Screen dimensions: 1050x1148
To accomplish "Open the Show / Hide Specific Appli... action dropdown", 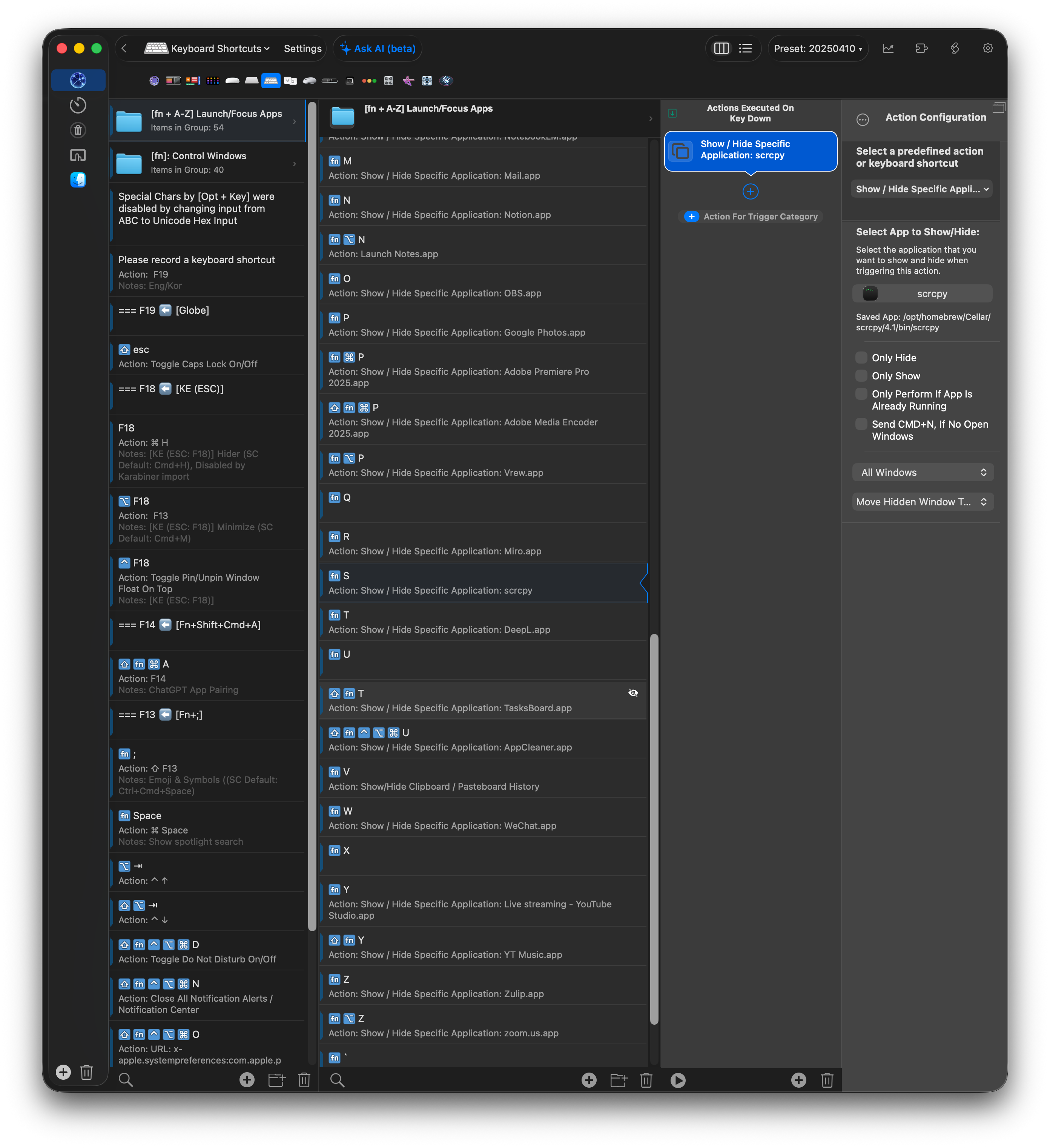I will pos(922,189).
